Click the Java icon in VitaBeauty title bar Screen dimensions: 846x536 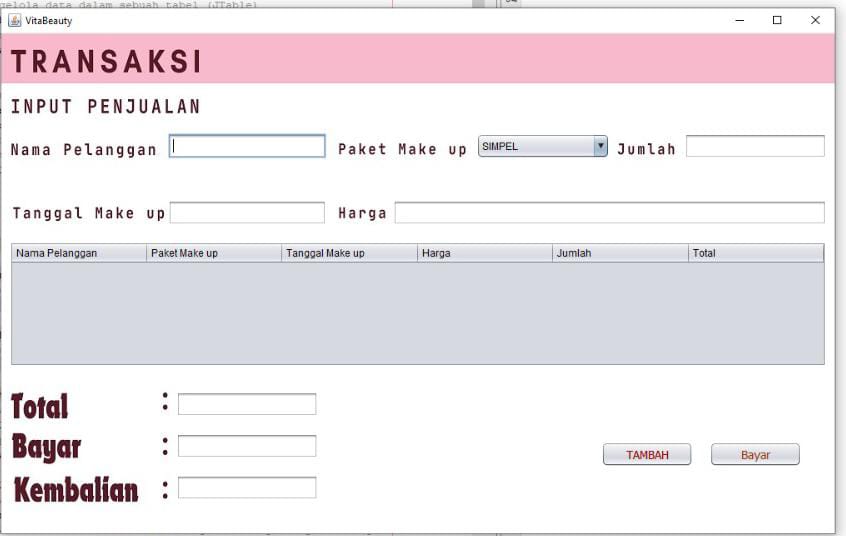click(14, 20)
